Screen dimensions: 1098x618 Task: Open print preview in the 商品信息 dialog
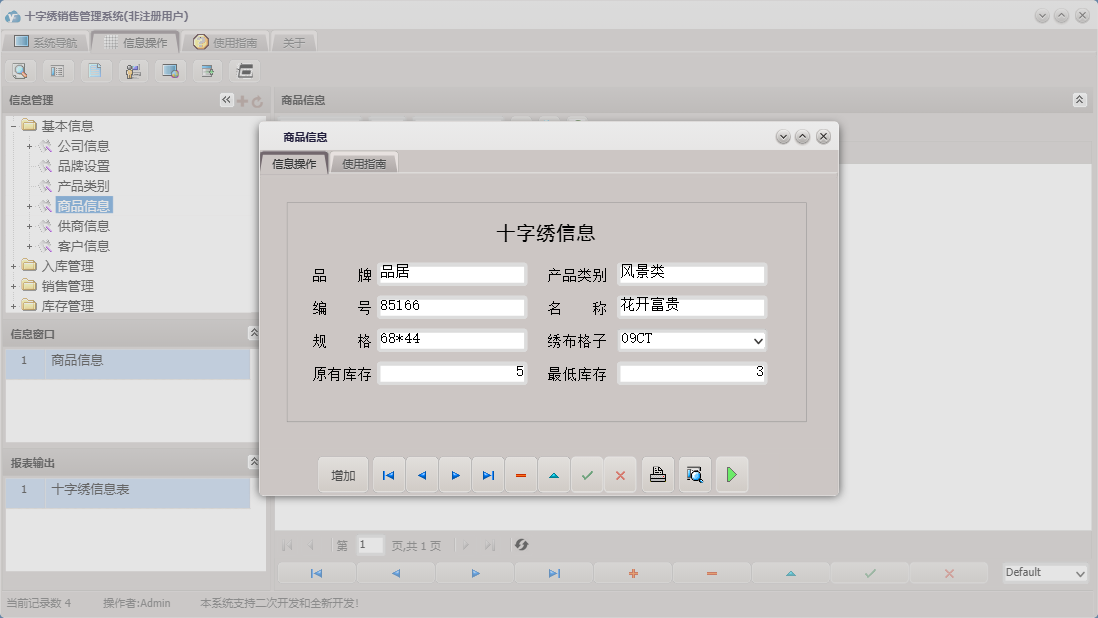695,475
